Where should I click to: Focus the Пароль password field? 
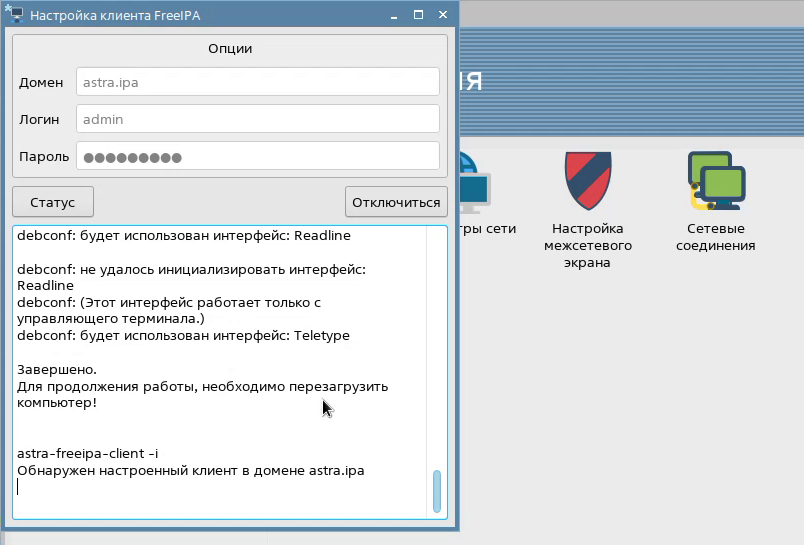pyautogui.click(x=258, y=156)
